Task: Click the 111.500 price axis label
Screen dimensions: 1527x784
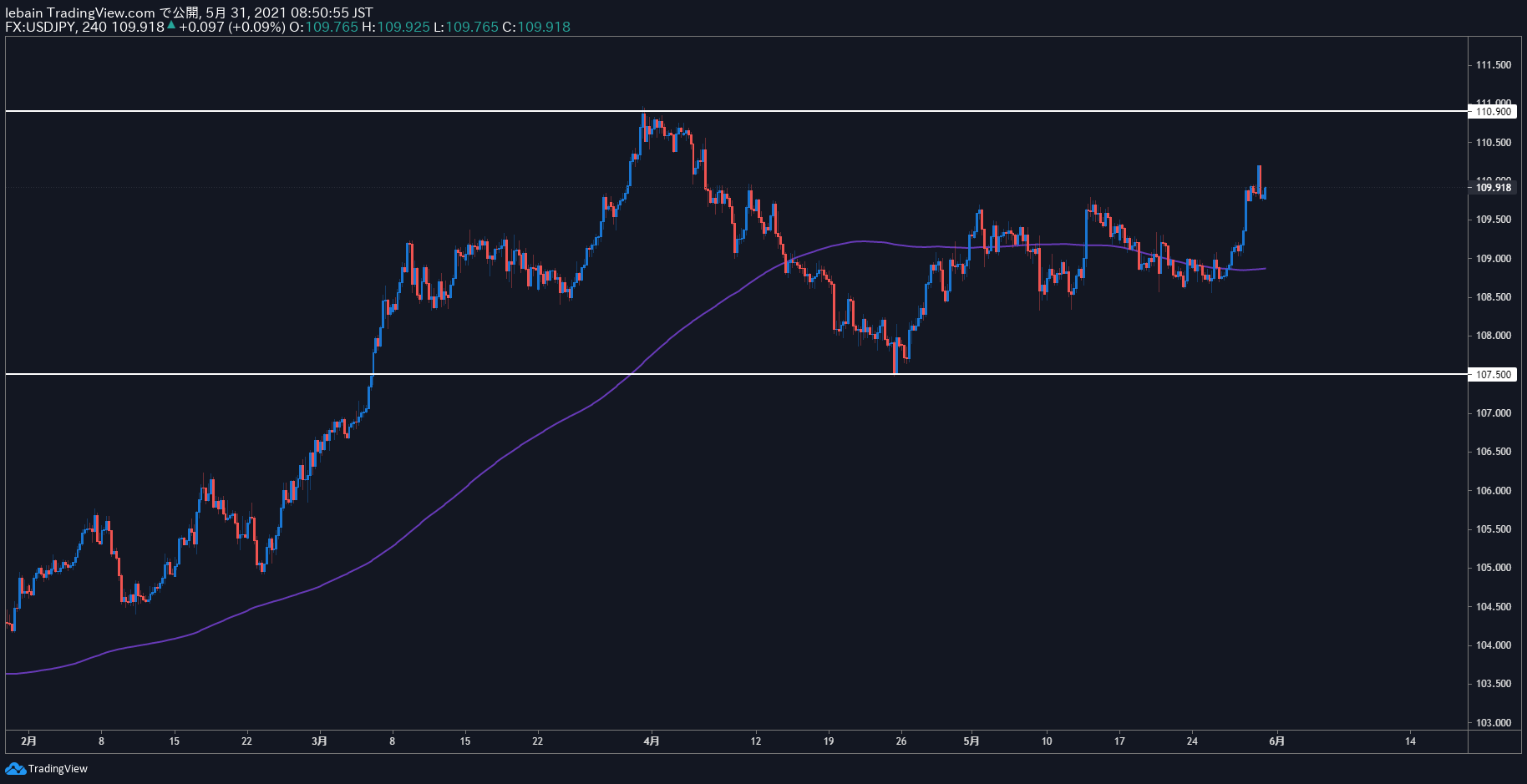Action: click(x=1493, y=65)
